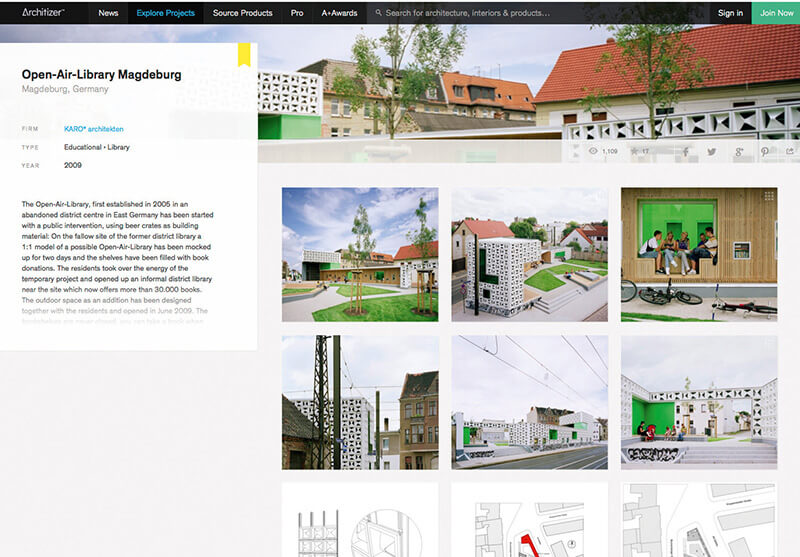
Task: Pin the project on Pinterest
Action: (765, 151)
